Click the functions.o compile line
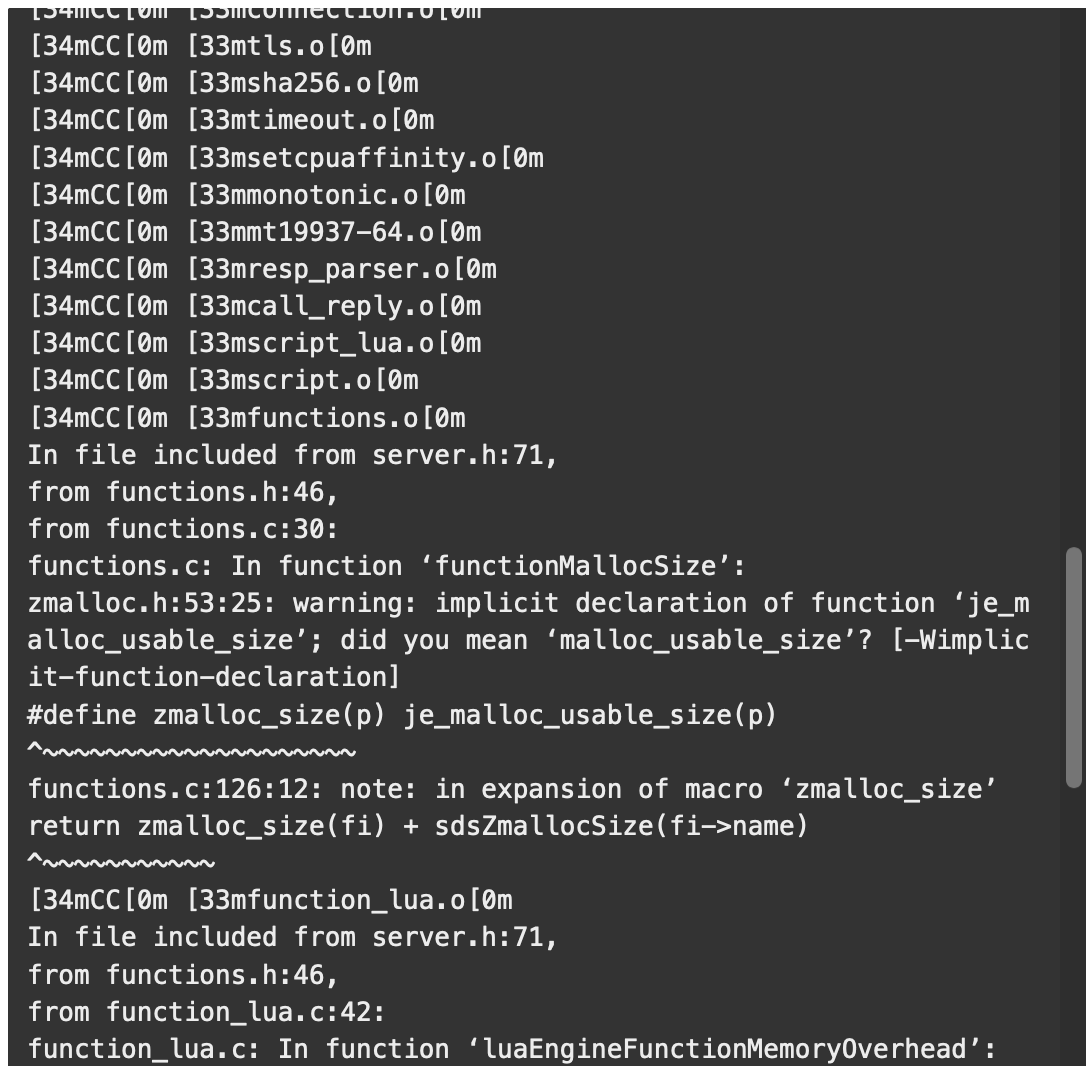The width and height of the screenshot is (1086, 1066). (247, 418)
